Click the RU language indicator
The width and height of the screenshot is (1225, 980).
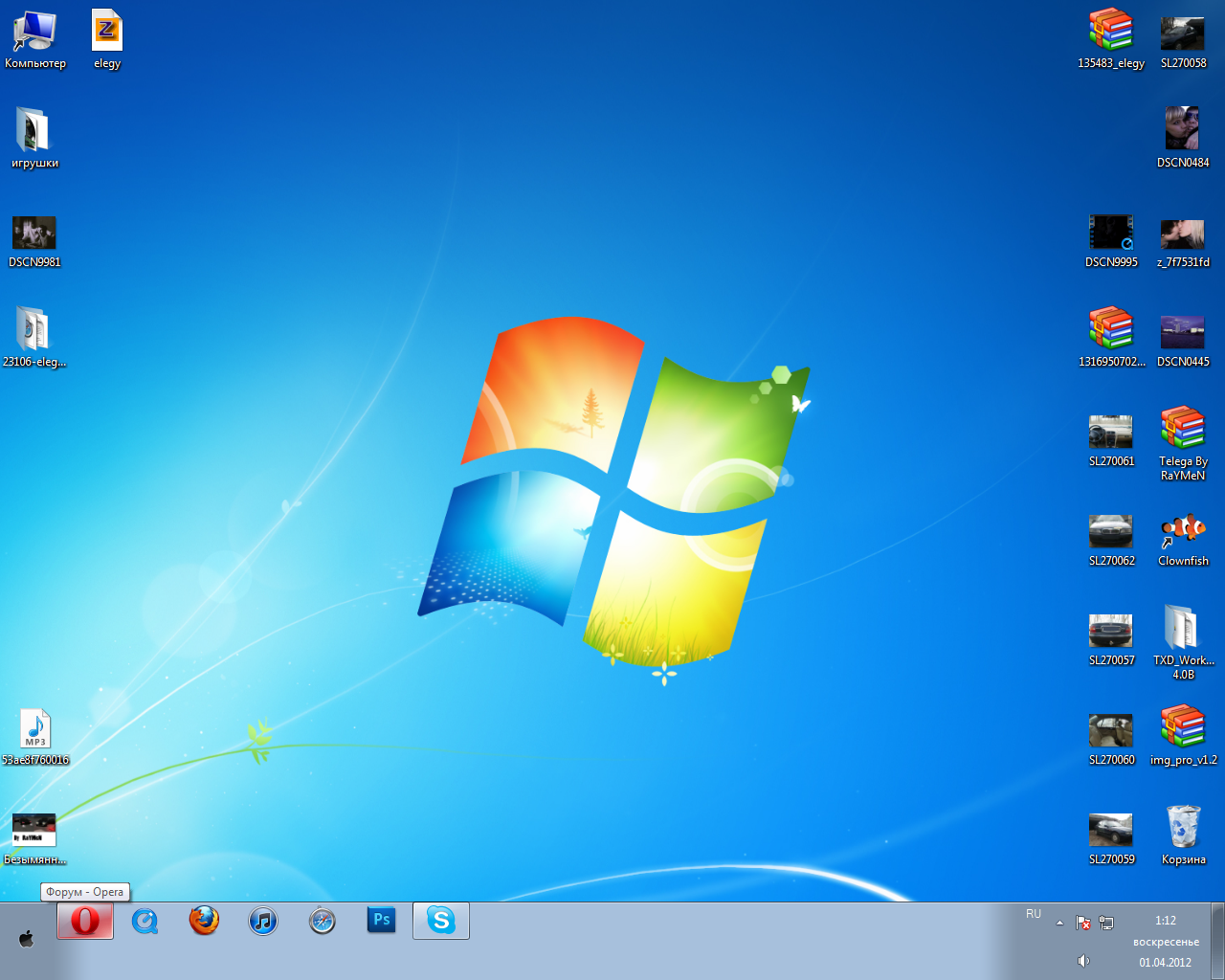click(x=1034, y=914)
